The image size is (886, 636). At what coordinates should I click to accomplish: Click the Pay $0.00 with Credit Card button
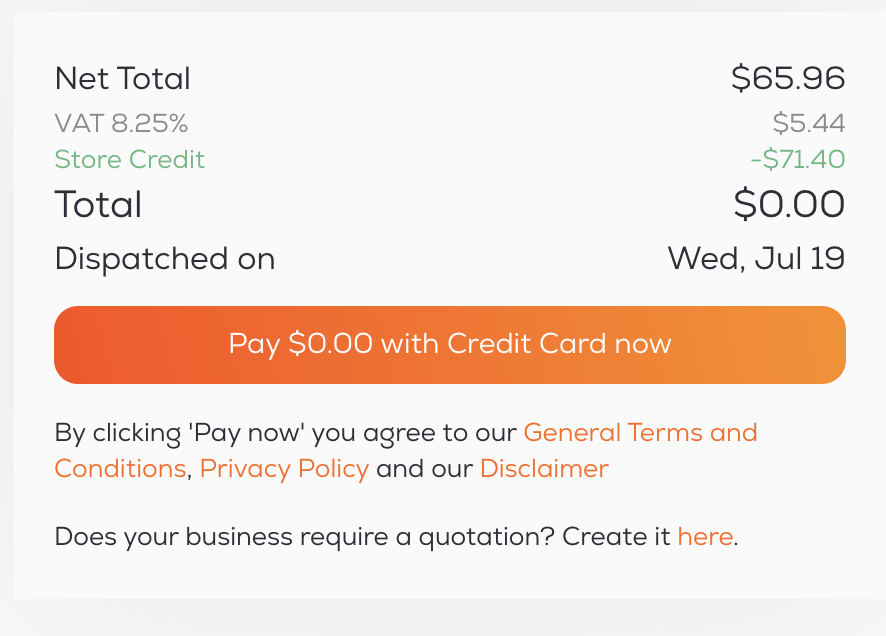449,343
